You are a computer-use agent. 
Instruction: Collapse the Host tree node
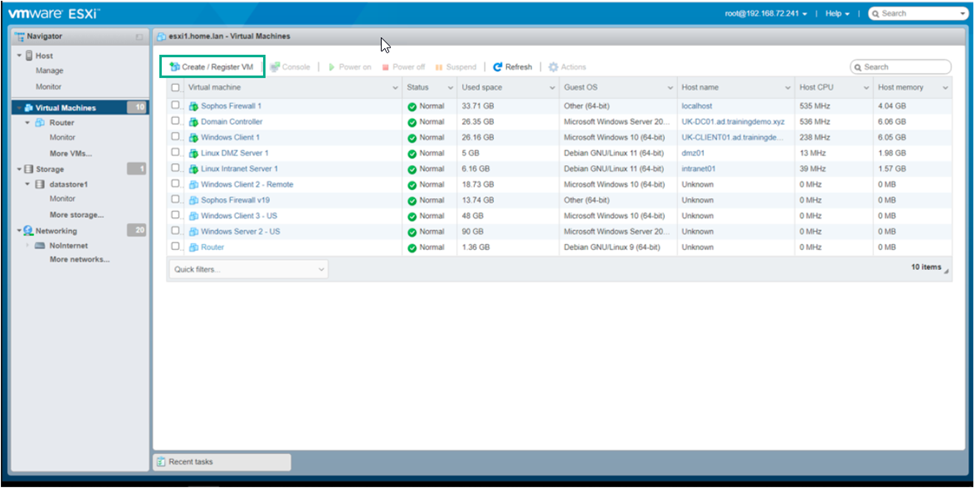[19, 55]
